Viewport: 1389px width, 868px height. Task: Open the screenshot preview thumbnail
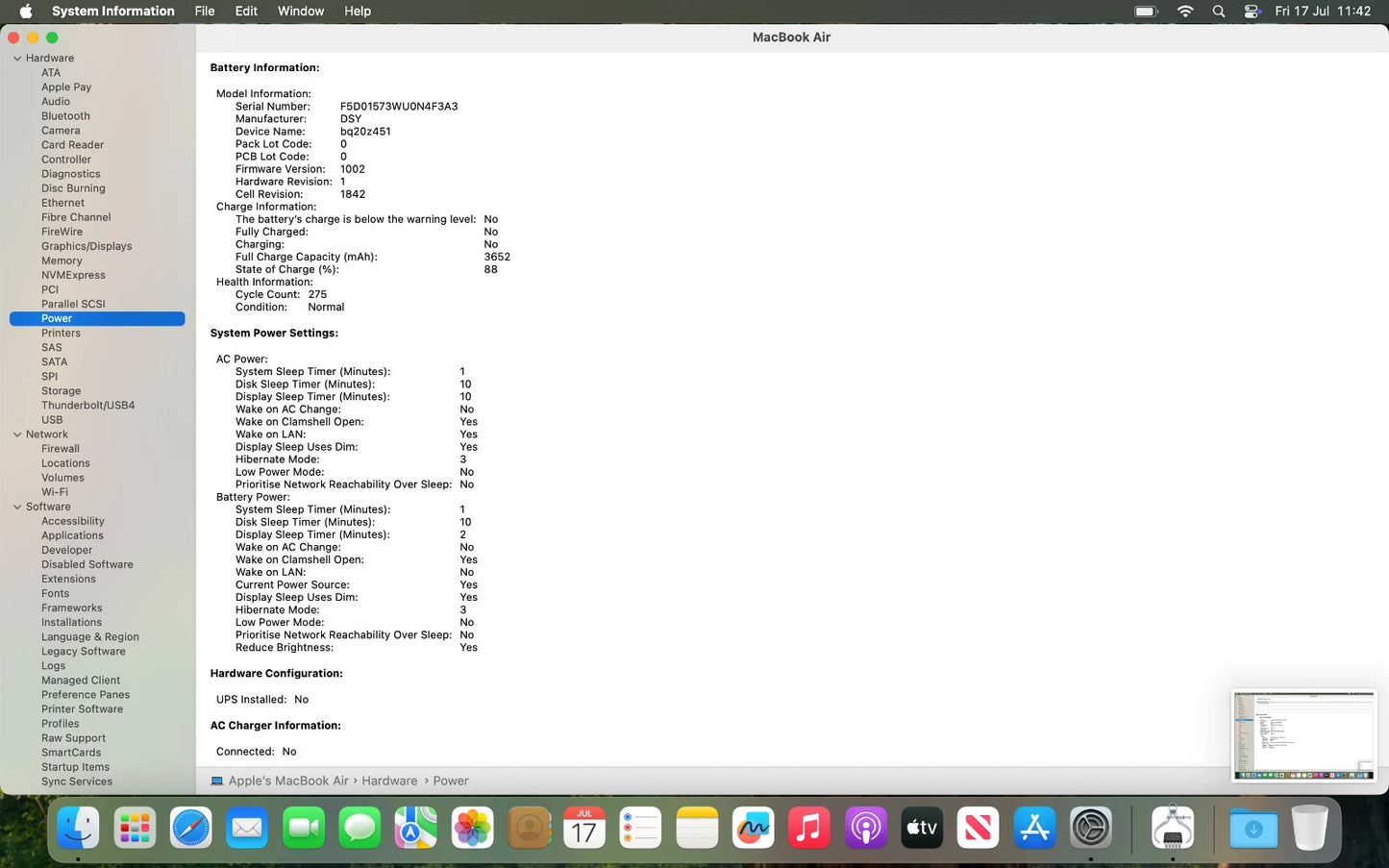pyautogui.click(x=1303, y=735)
